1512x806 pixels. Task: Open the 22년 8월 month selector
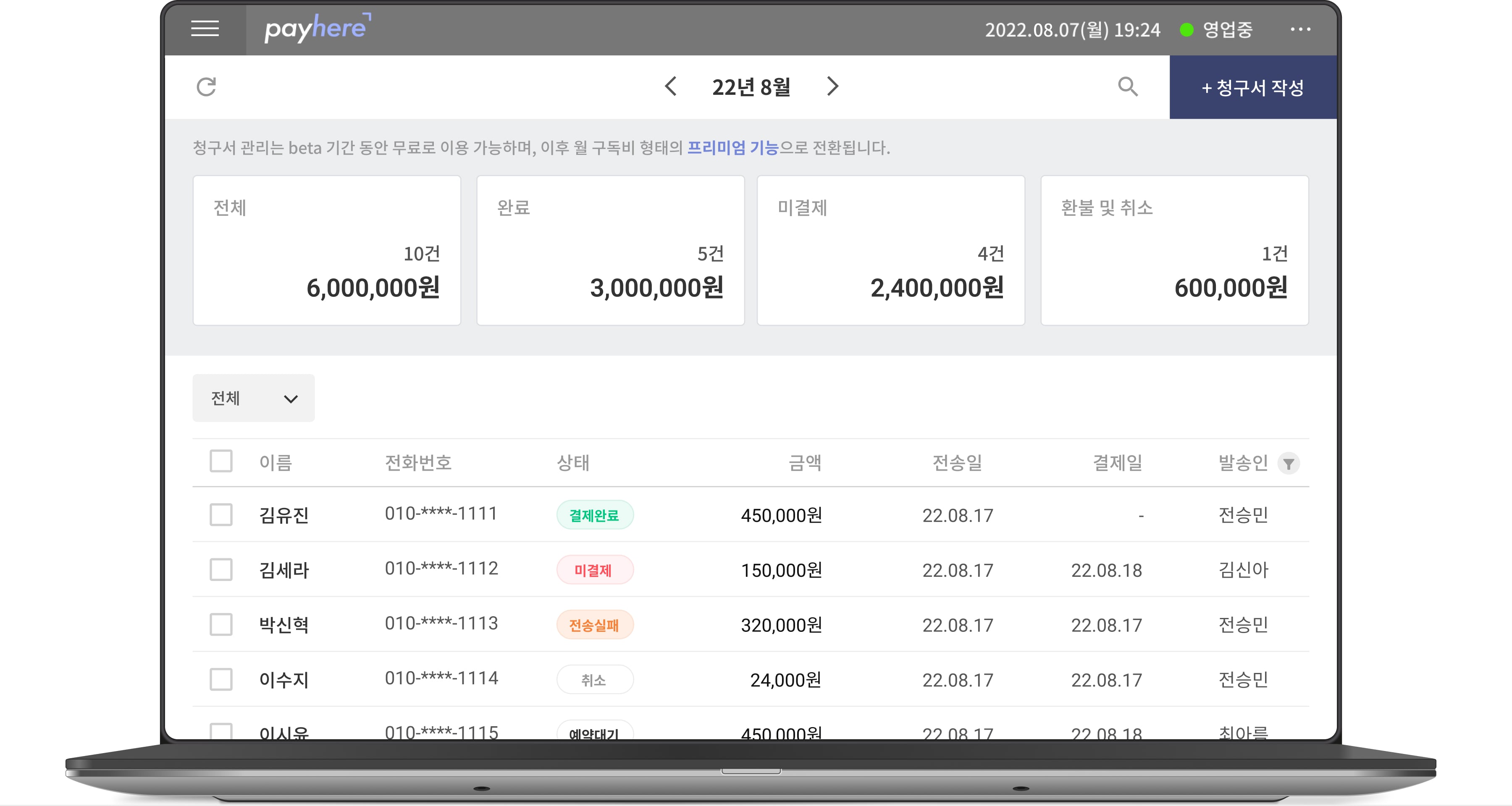tap(751, 87)
